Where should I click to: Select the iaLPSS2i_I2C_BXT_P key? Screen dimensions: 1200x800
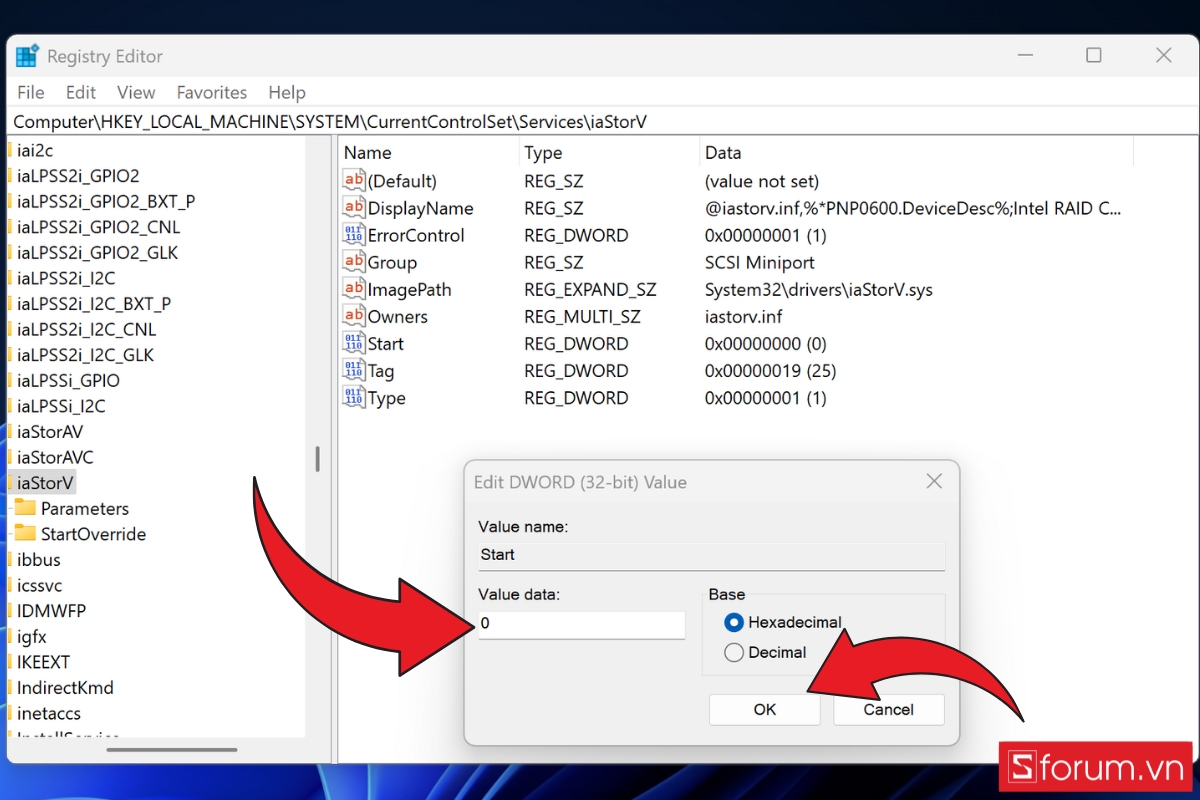[94, 303]
